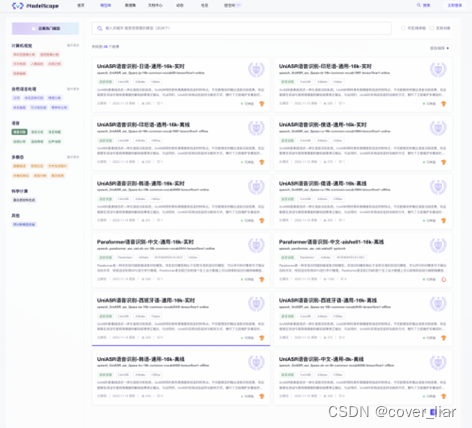Tick the 支持训练 checkbox

click(432, 28)
